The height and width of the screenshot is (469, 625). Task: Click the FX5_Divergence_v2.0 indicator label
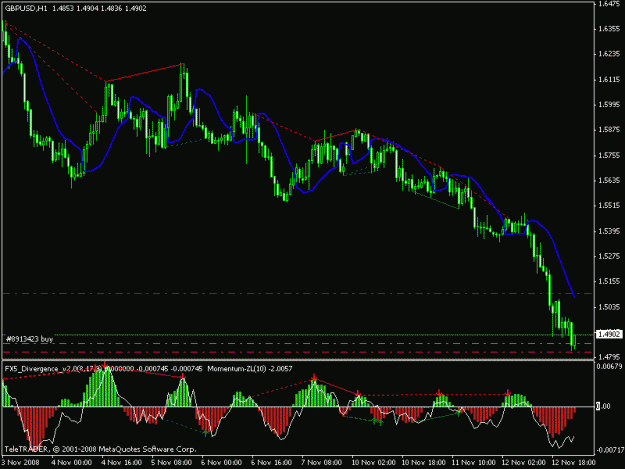103,369
